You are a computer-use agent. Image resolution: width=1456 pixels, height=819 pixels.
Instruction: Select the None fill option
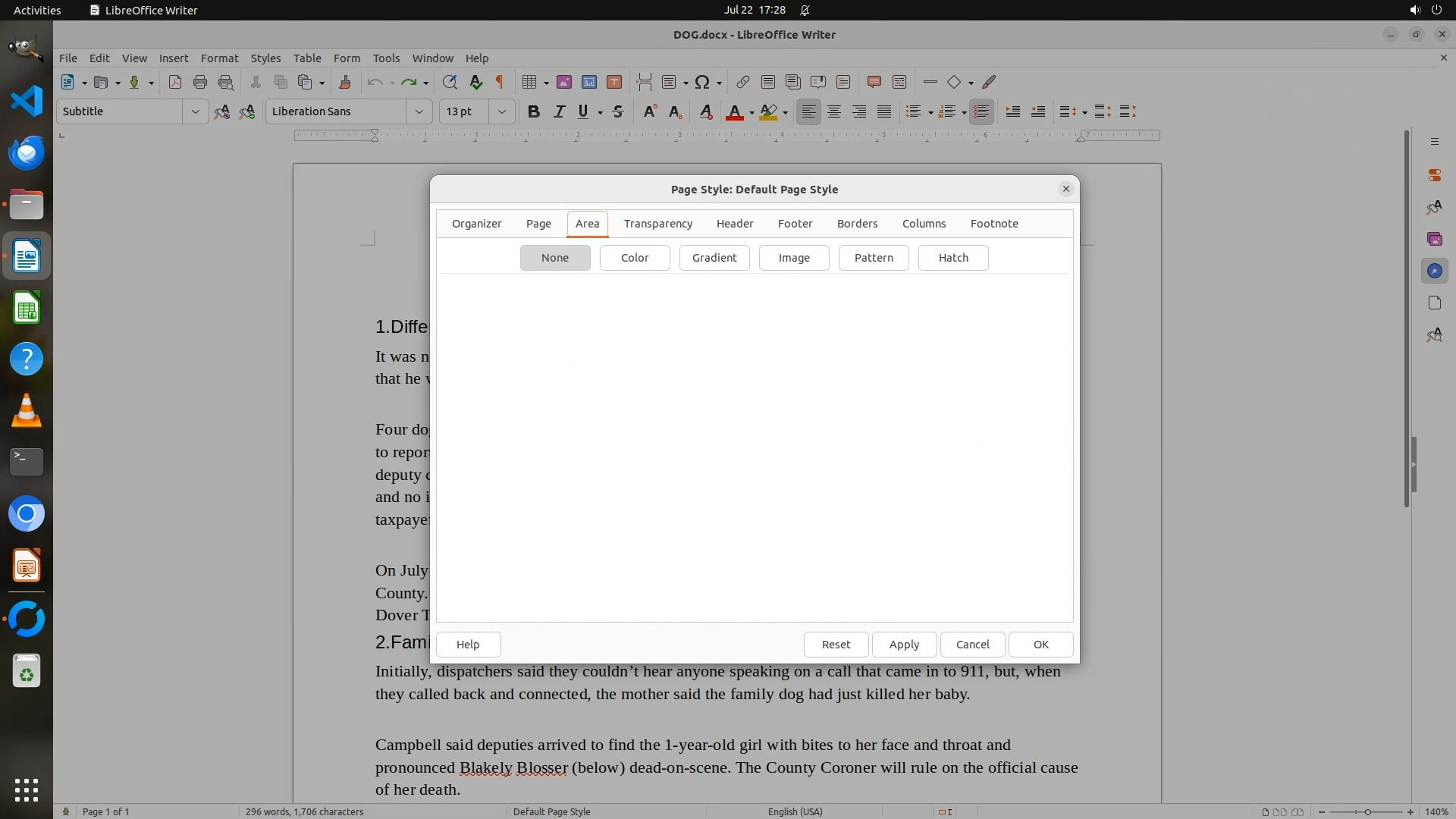point(554,258)
